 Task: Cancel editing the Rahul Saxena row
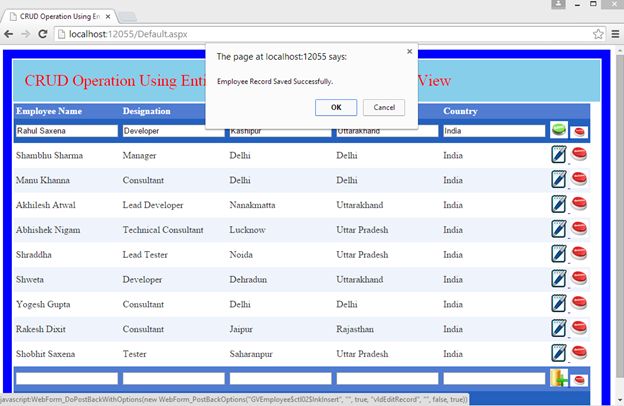(579, 132)
